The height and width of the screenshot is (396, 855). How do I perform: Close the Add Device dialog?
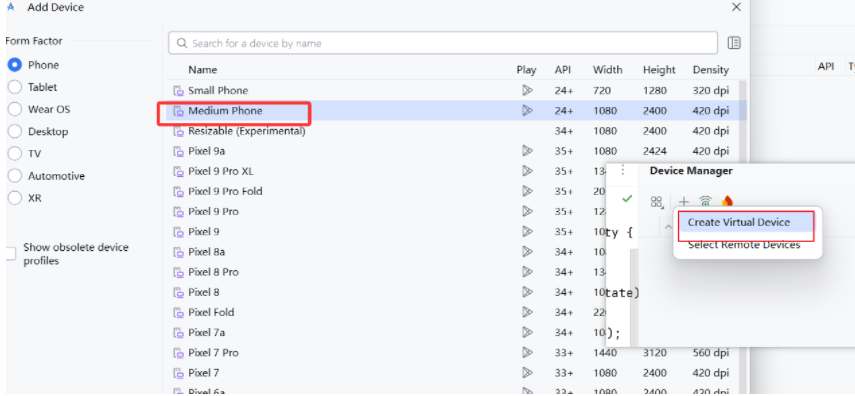pos(736,8)
